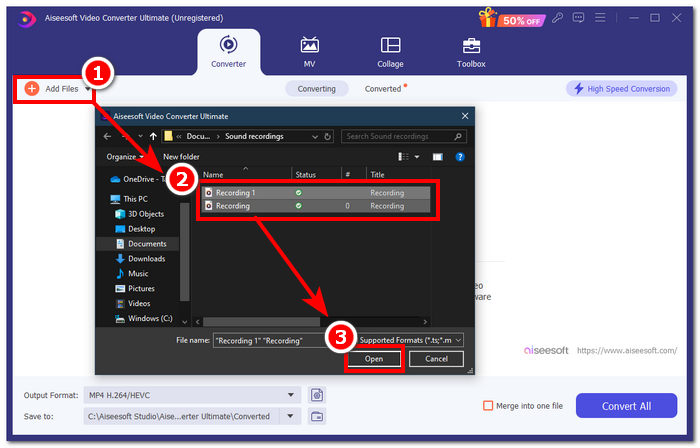
Task: Click the horizontal scrollbar in file list
Action: pos(261,322)
